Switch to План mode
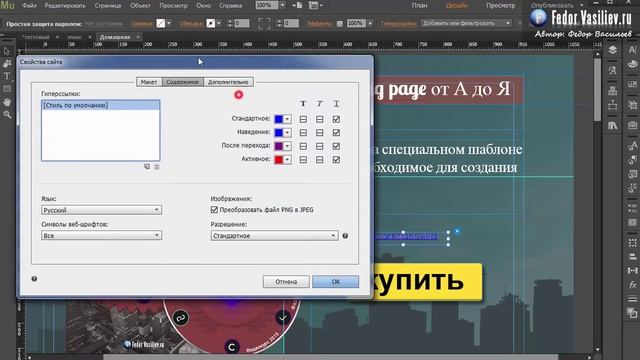The width and height of the screenshot is (640, 360). tap(419, 5)
